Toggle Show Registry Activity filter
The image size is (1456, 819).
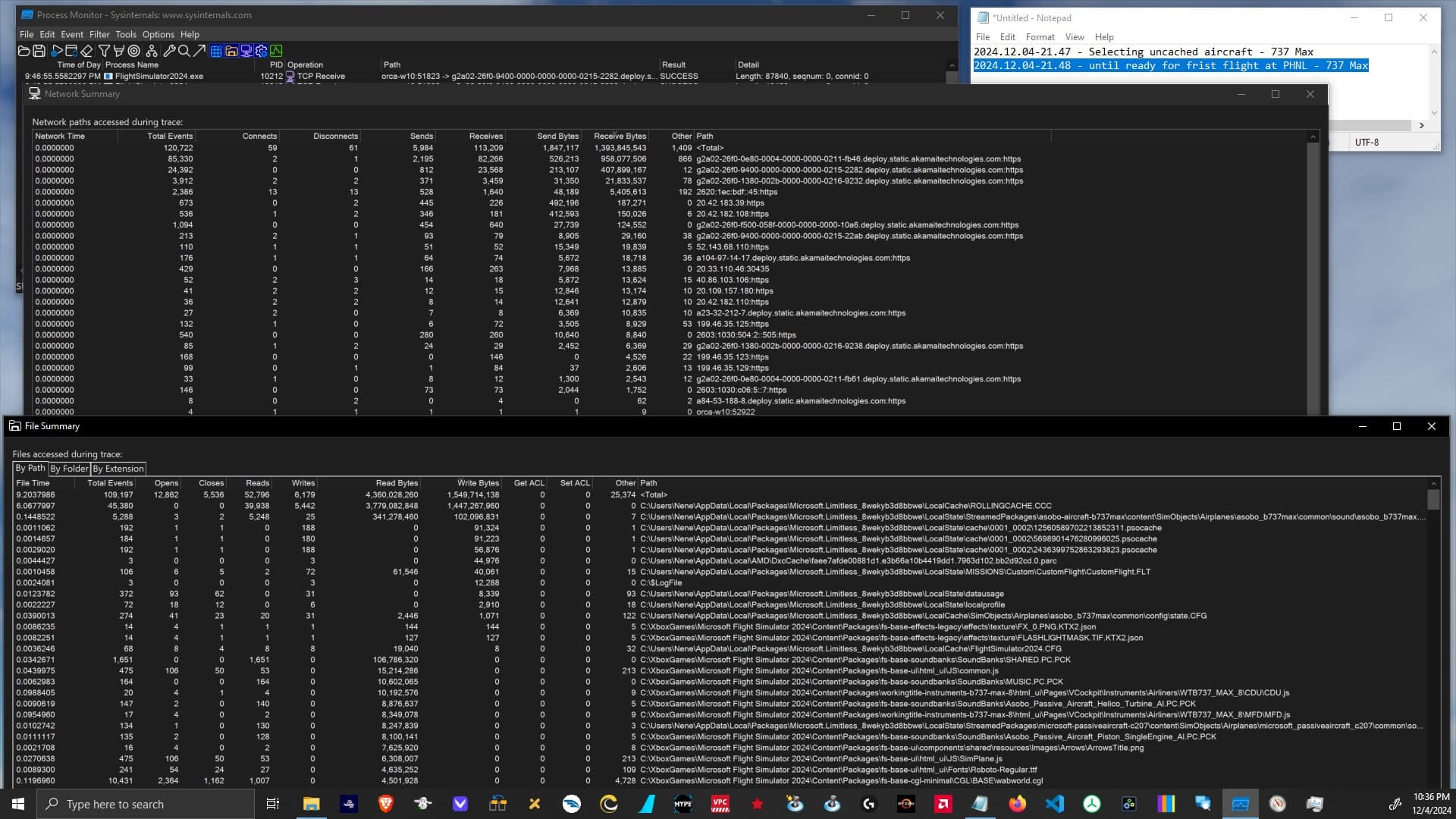[216, 51]
